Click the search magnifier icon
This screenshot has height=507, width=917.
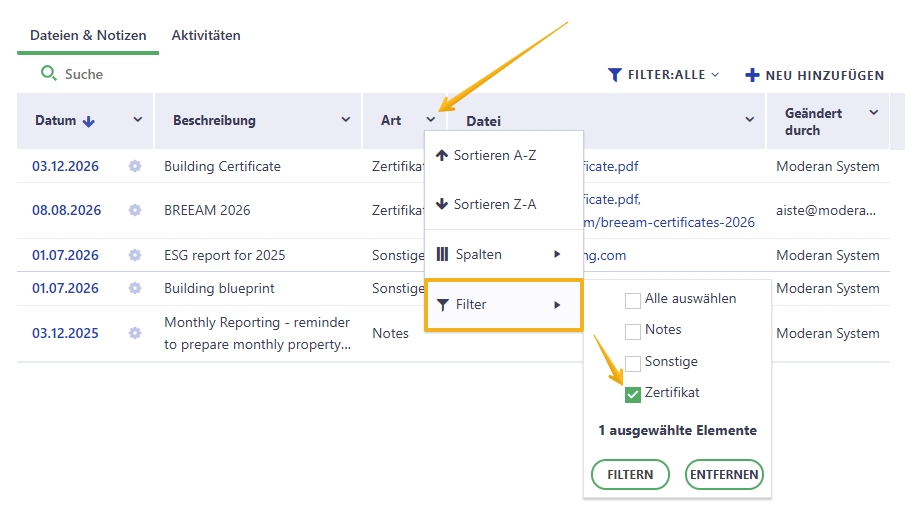[49, 74]
